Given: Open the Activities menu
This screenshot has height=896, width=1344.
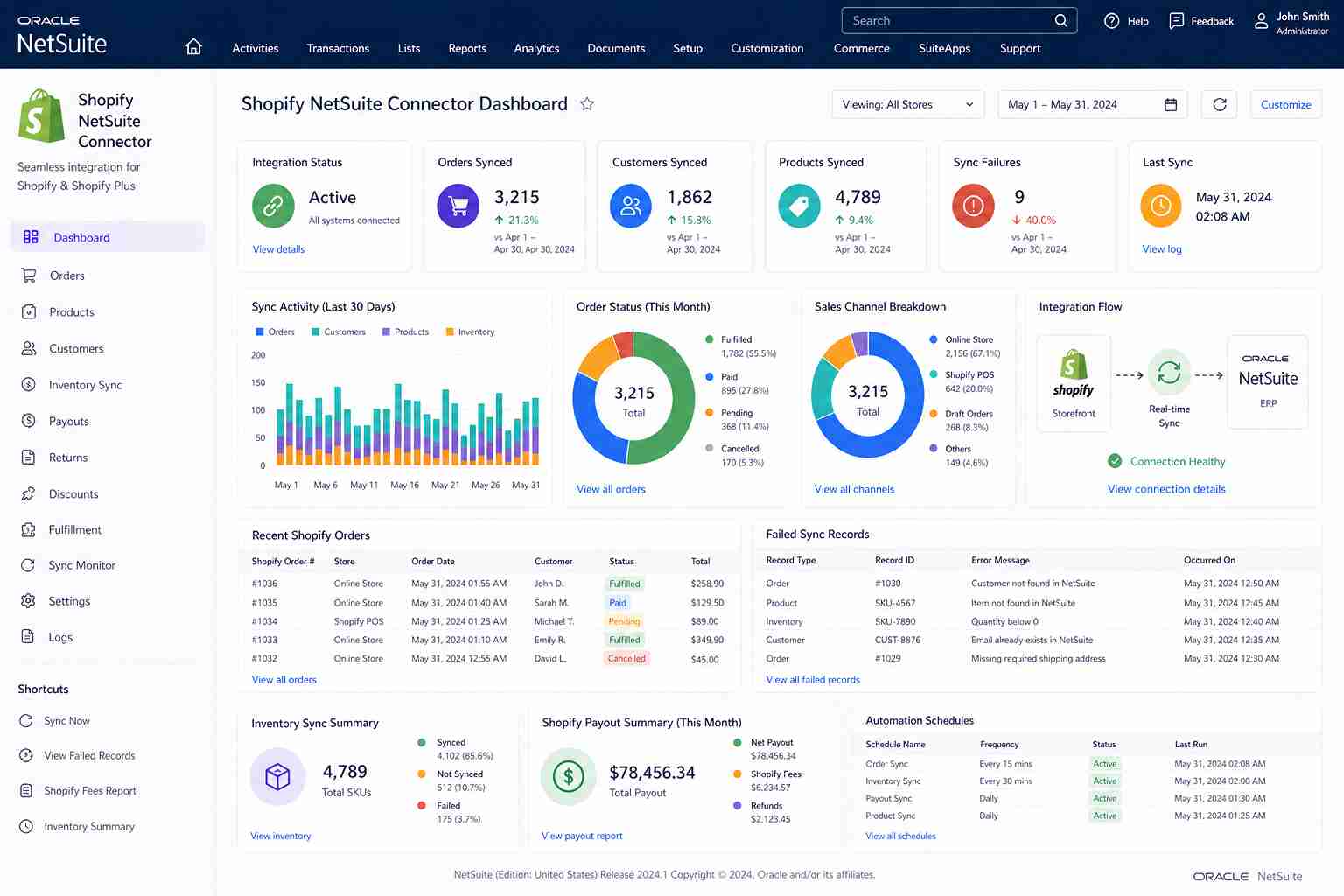Looking at the screenshot, I should [x=255, y=48].
